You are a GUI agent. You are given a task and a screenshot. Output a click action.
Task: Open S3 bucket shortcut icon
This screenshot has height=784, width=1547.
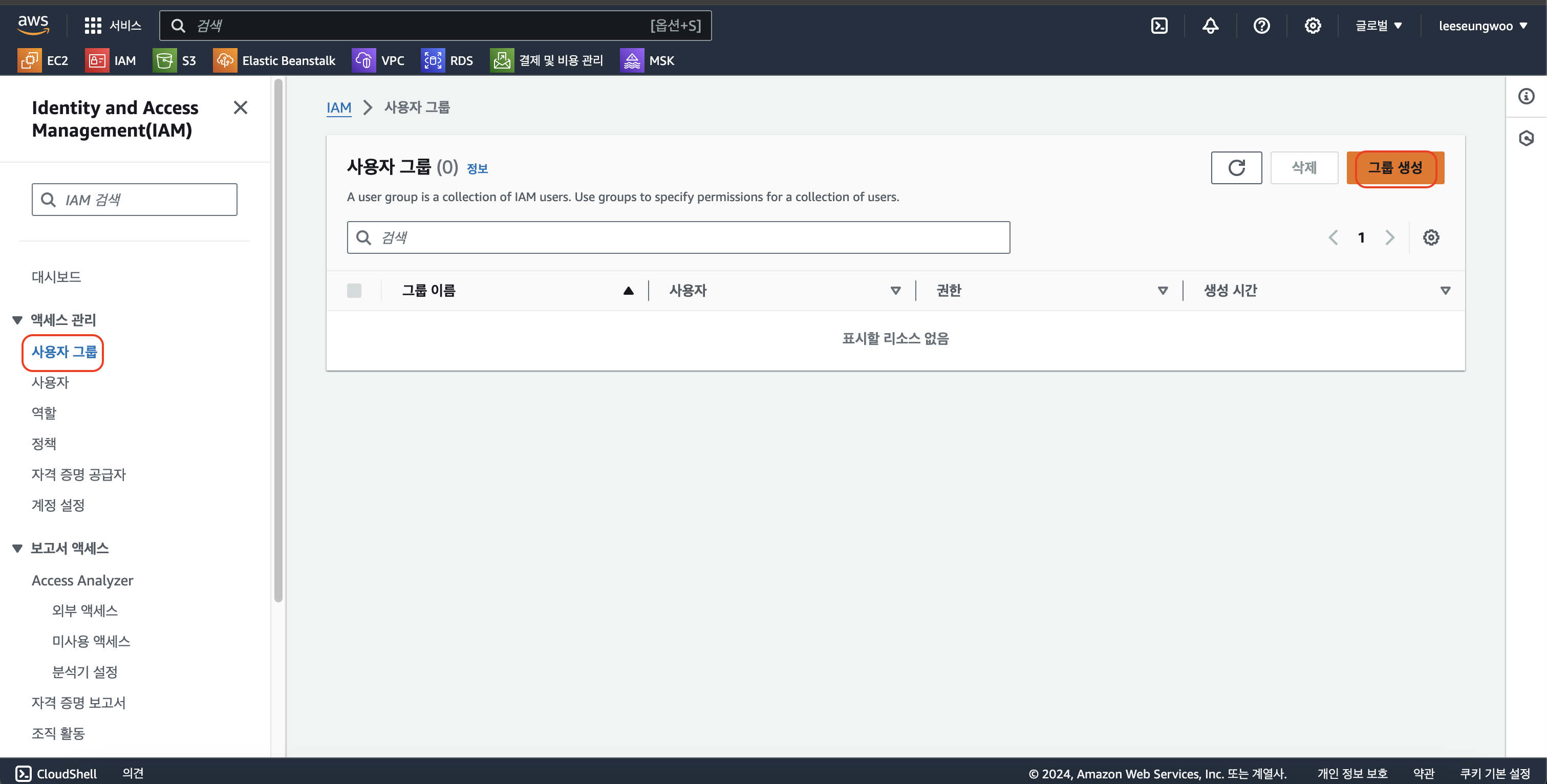pos(164,60)
